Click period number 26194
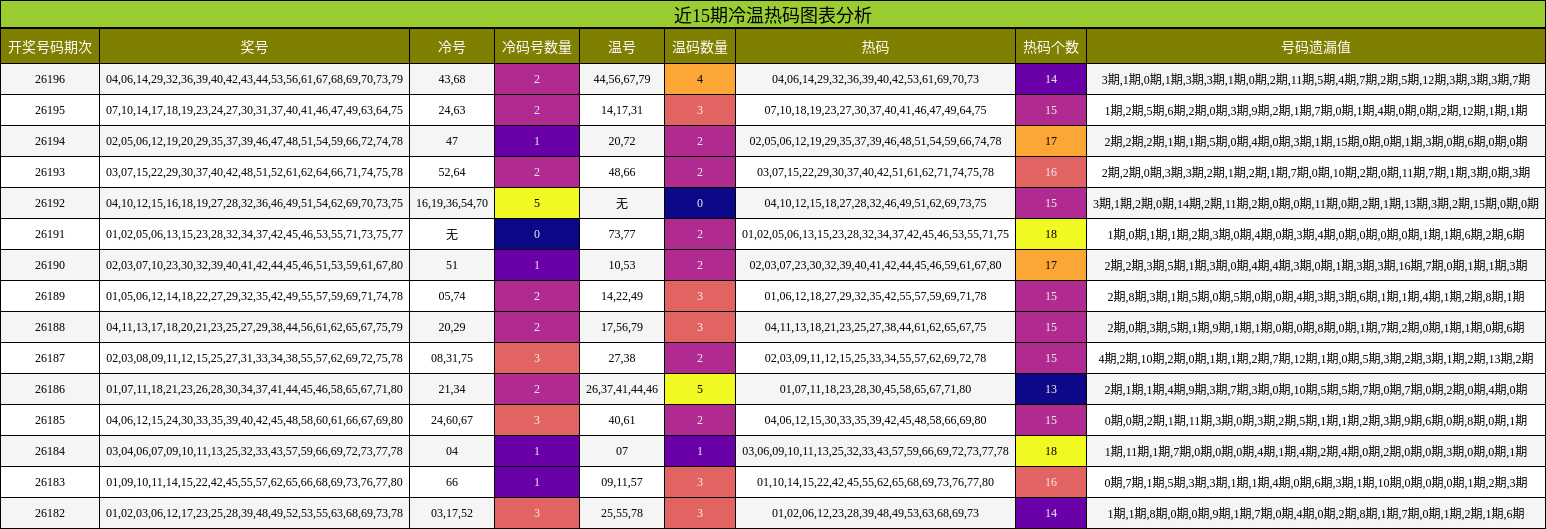The width and height of the screenshot is (1546, 529). 50,141
